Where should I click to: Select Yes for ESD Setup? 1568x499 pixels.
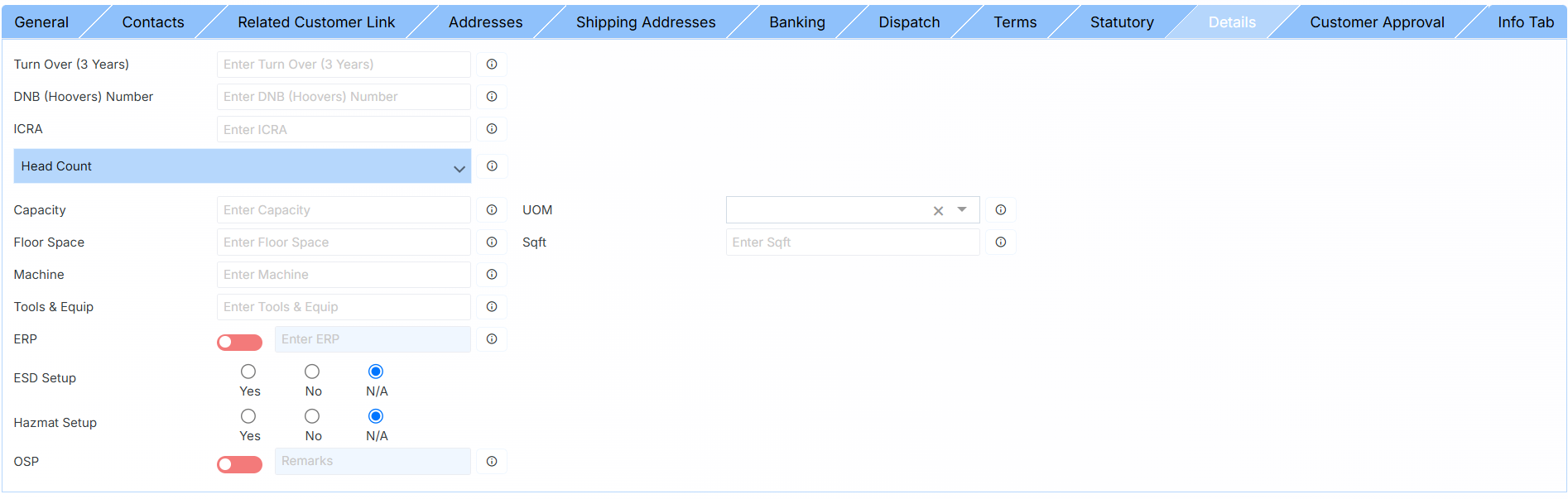tap(248, 372)
